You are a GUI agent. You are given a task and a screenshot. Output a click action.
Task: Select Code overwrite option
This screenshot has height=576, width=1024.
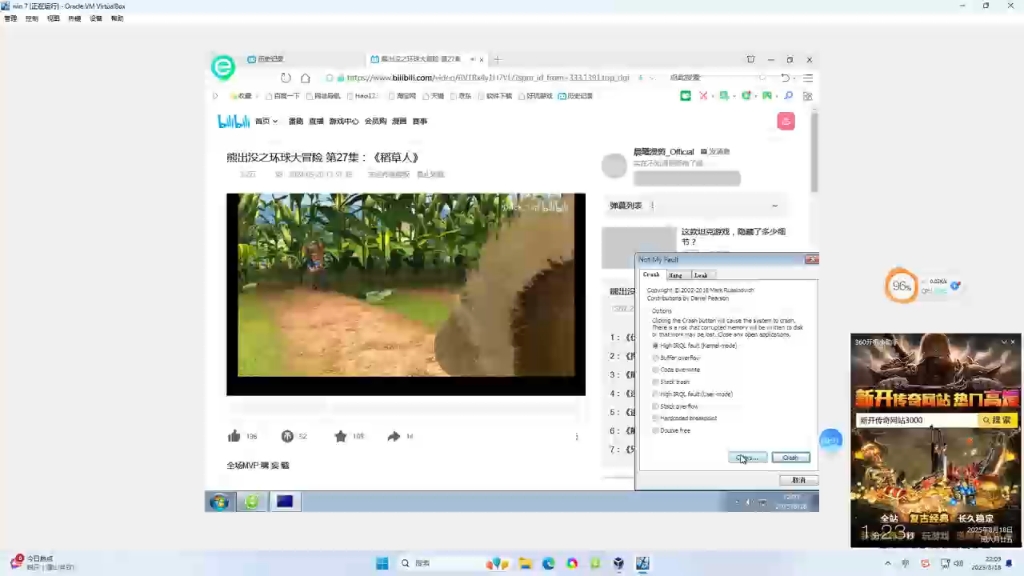(x=677, y=370)
